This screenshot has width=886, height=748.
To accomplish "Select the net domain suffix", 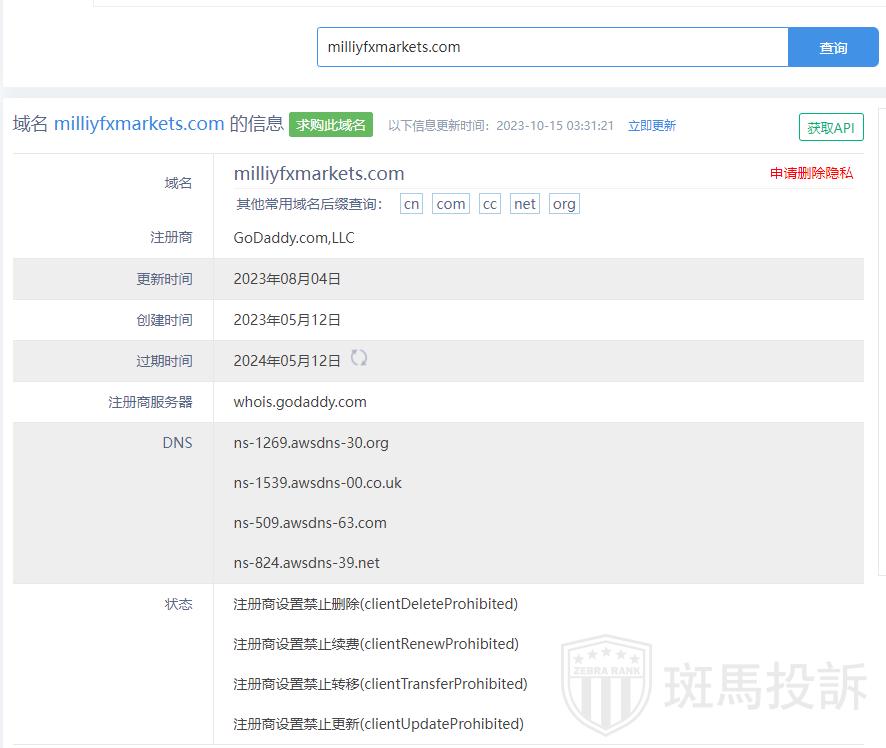I will [x=524, y=204].
